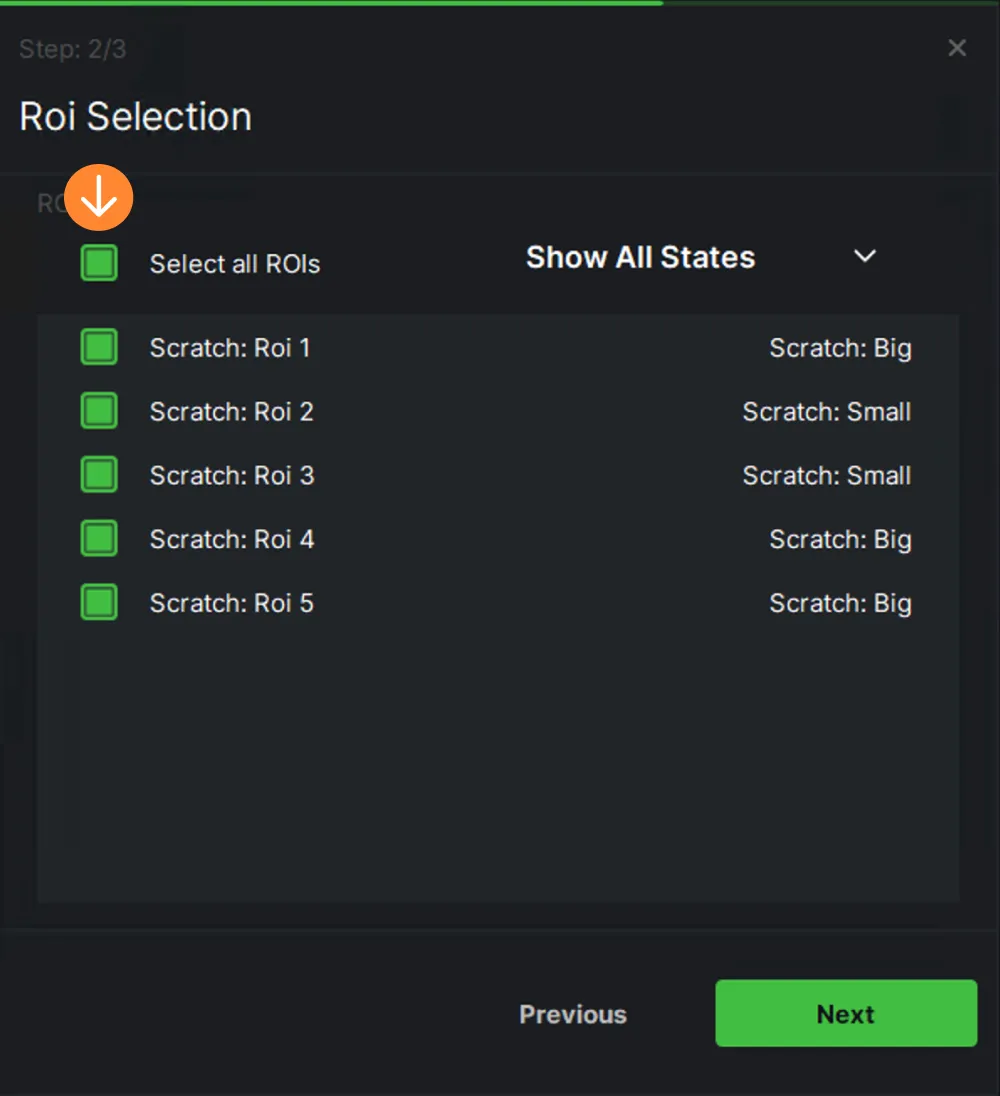Viewport: 1000px width, 1096px height.
Task: Open the Show All States dropdown
Action: [x=701, y=257]
